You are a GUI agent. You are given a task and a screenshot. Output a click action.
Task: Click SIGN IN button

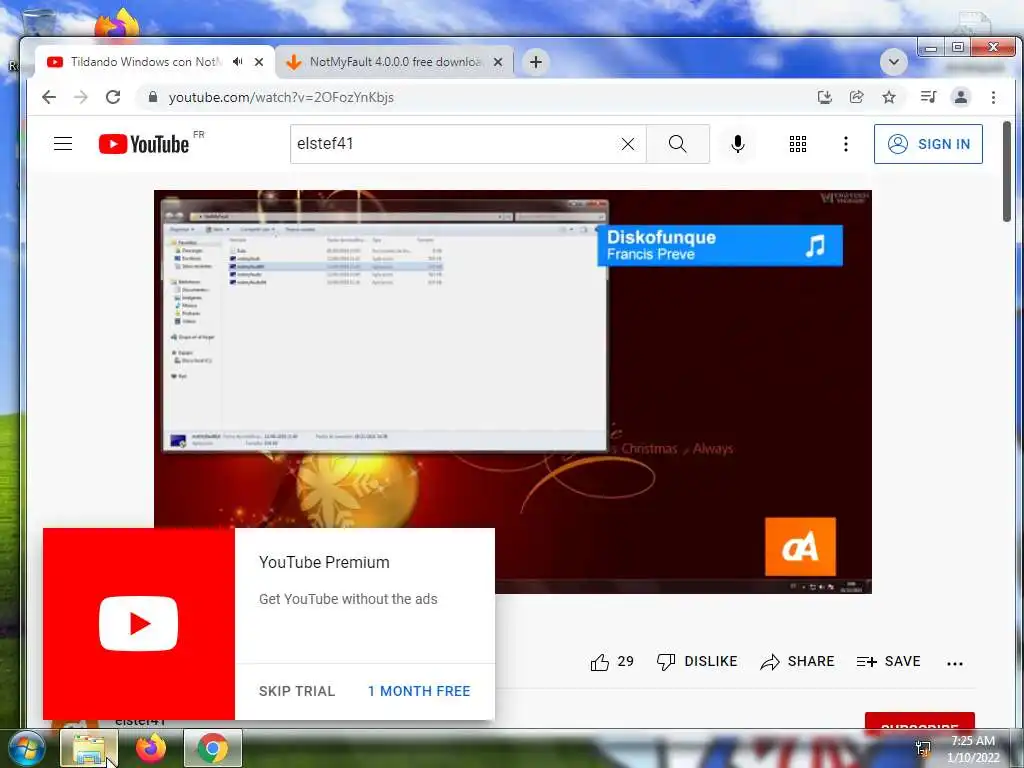coord(928,144)
